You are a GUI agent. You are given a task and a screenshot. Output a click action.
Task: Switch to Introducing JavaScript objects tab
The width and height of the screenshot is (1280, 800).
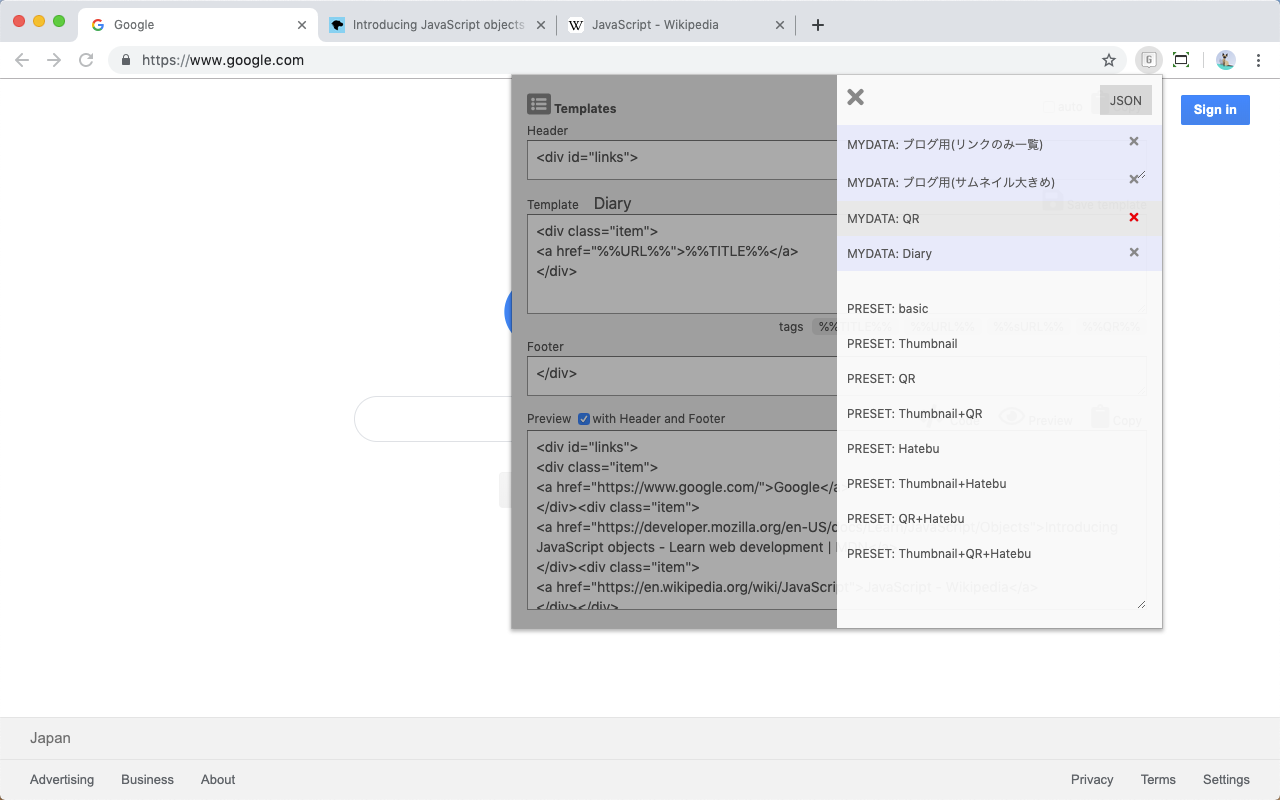click(x=438, y=25)
